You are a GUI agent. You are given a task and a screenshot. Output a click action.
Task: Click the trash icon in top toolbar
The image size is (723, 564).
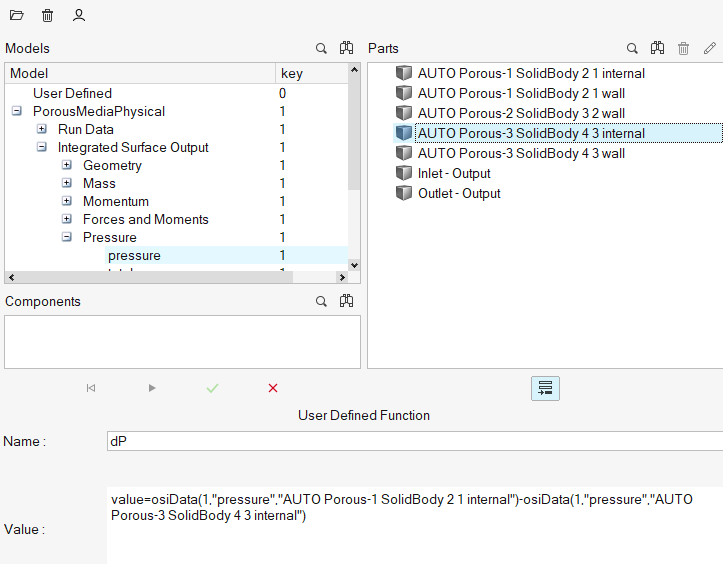point(48,16)
